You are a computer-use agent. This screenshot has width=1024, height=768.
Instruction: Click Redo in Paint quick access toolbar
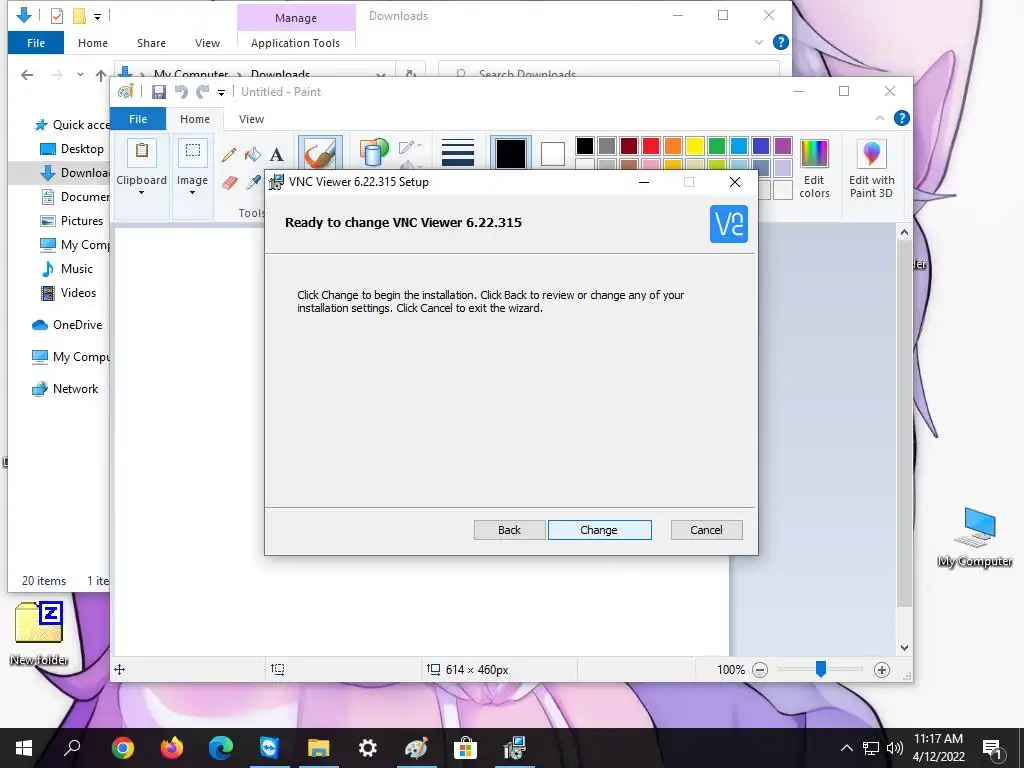click(203, 92)
